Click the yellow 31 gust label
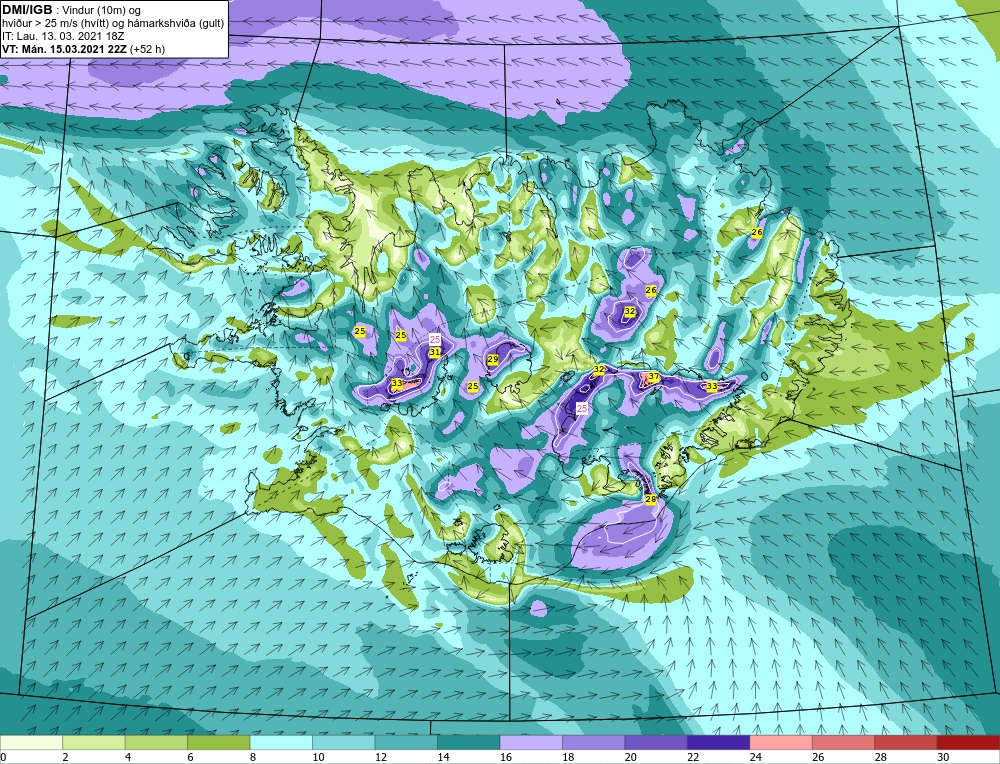This screenshot has width=1000, height=764. coord(435,352)
